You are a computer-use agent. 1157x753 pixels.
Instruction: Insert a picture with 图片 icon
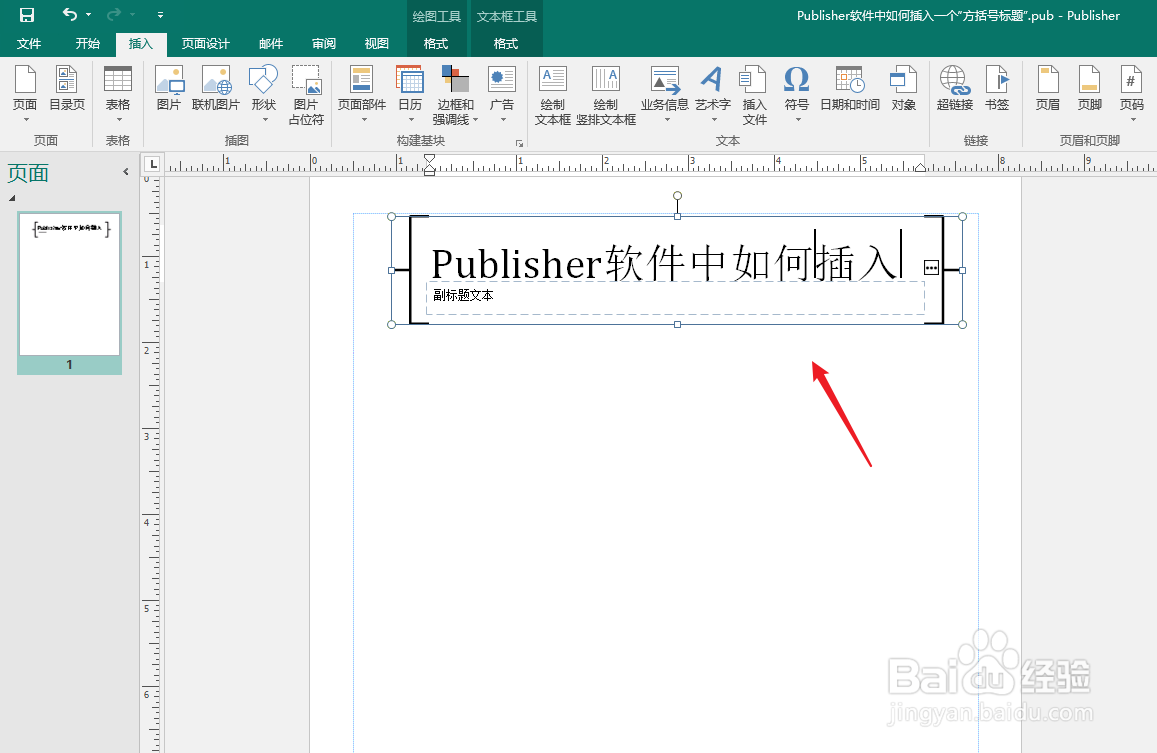click(169, 89)
